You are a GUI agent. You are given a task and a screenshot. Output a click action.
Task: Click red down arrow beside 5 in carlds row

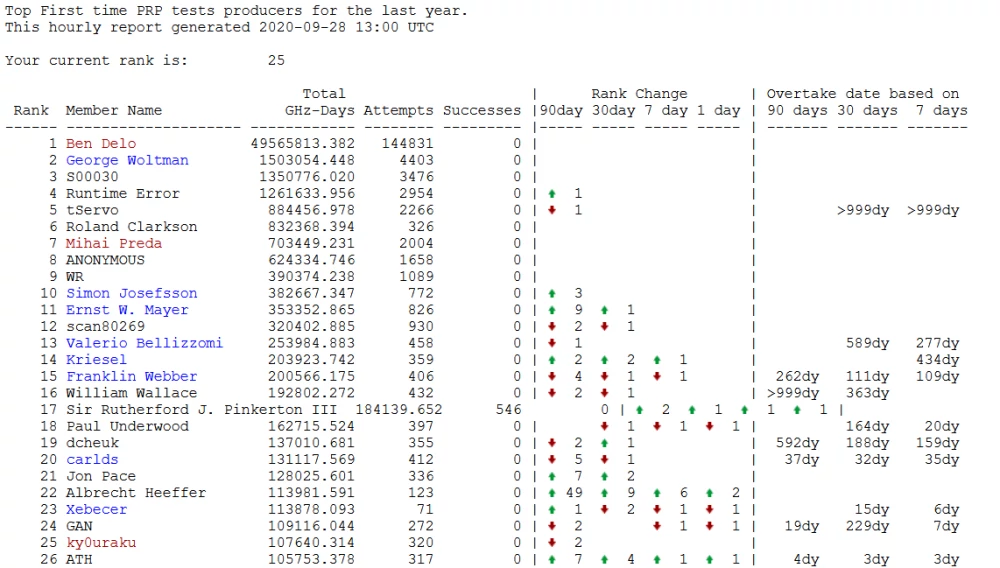[552, 460]
